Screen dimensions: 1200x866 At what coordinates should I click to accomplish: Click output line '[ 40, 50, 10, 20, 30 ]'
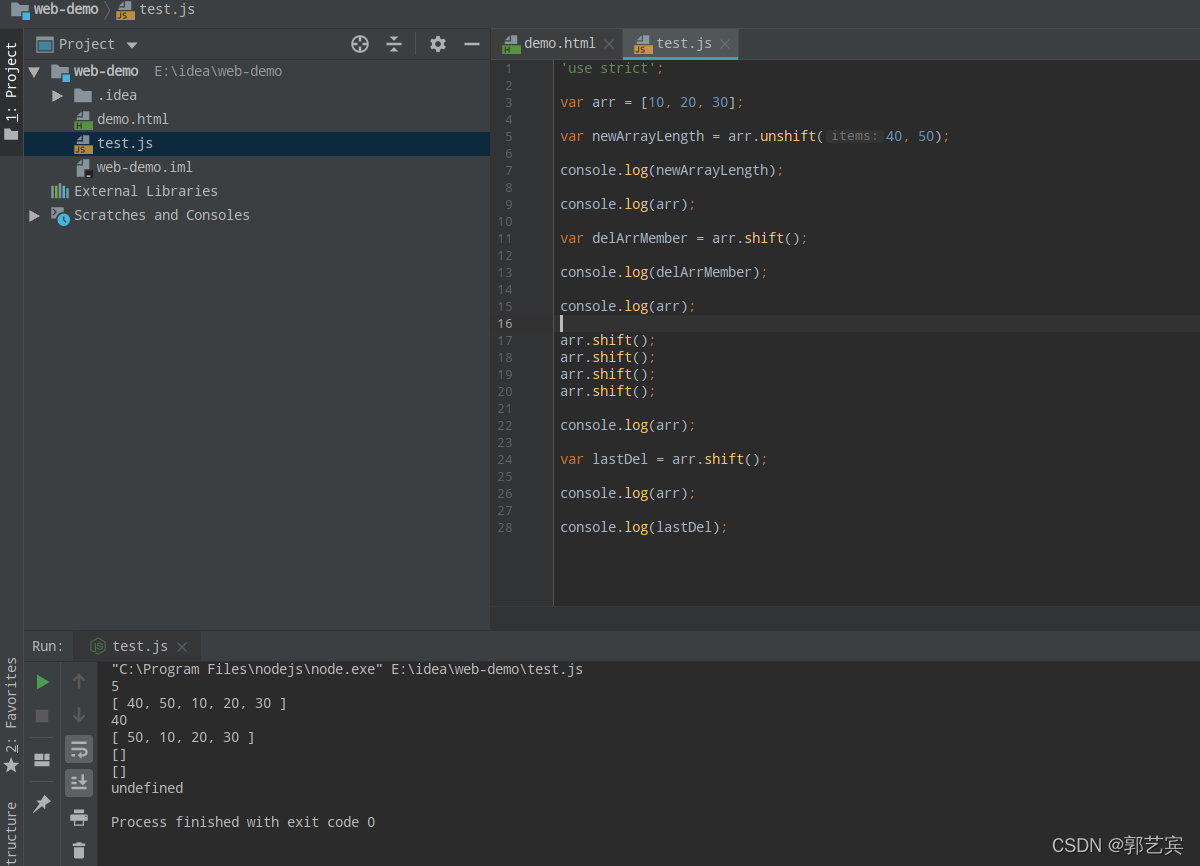click(x=199, y=703)
